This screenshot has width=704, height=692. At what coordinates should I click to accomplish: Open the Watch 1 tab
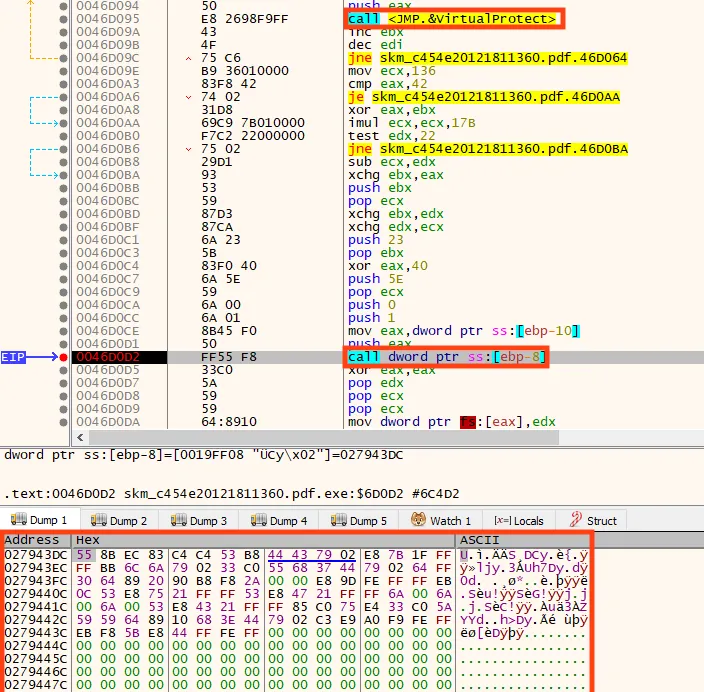440,520
